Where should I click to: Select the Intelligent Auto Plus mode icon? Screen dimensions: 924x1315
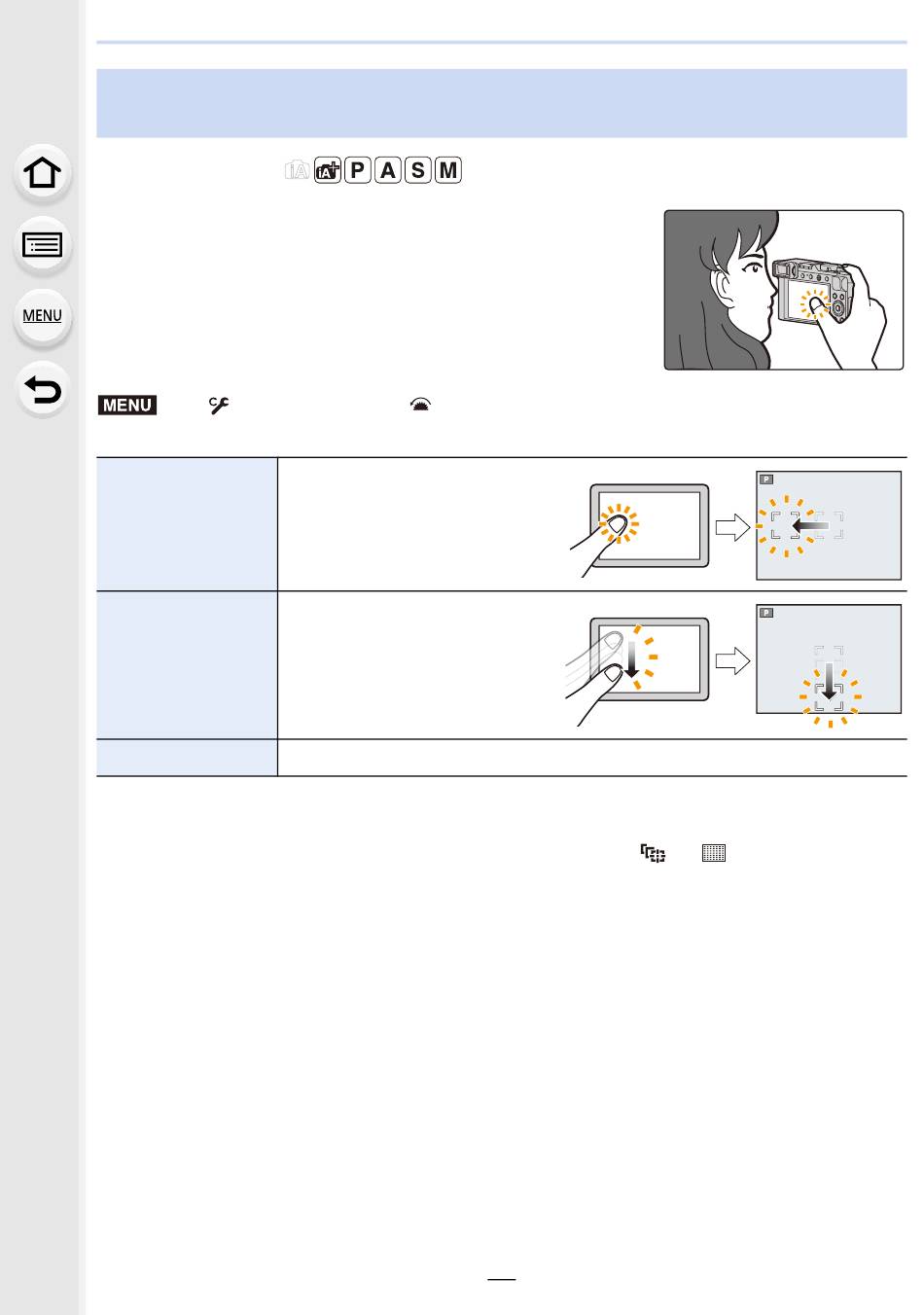pos(328,170)
